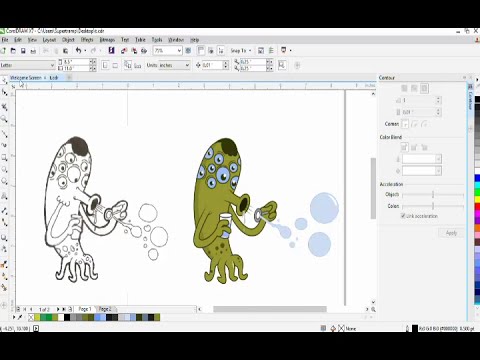Open the Bitmaps menu

pos(107,40)
